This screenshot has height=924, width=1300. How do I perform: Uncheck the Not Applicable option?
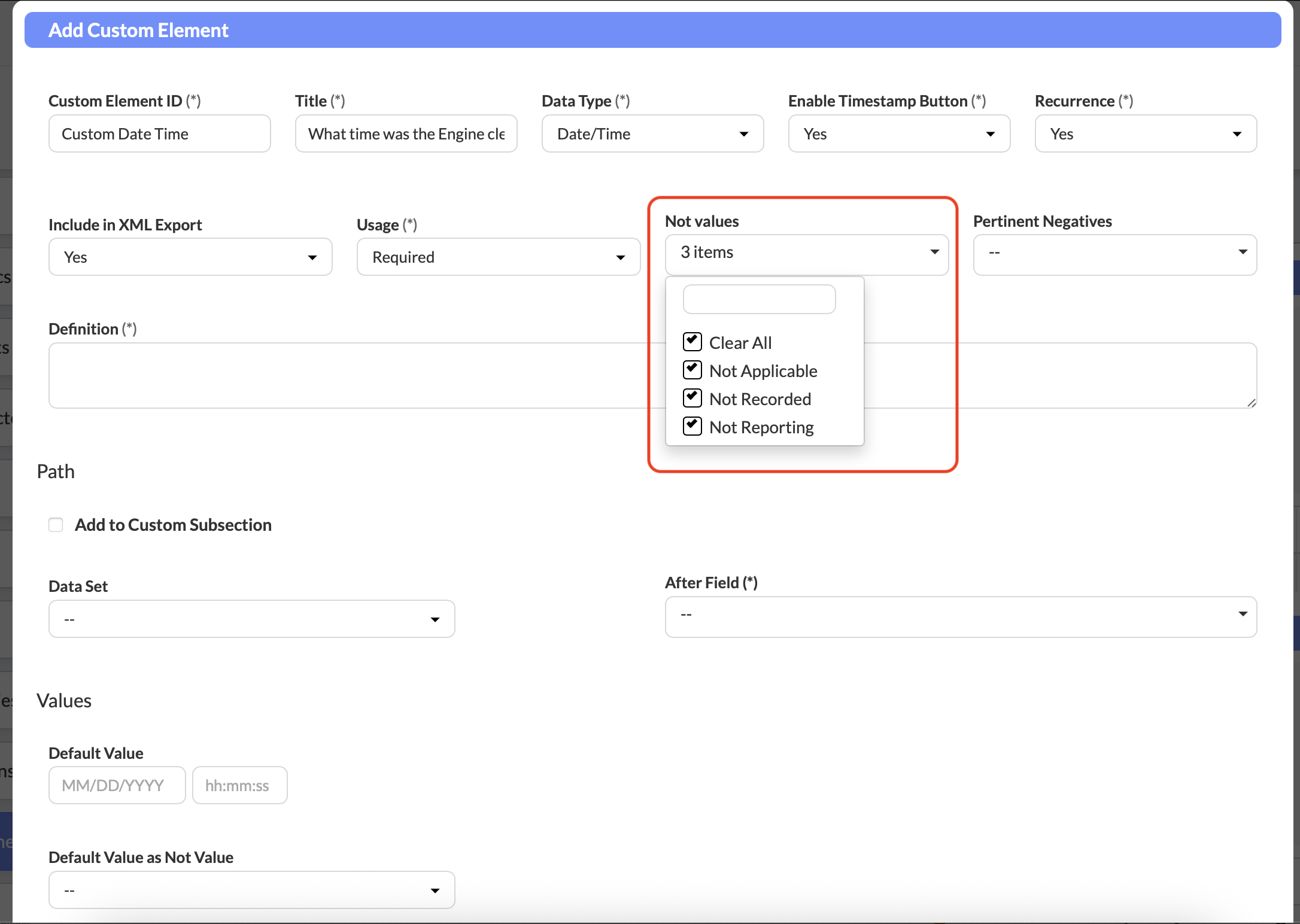tap(692, 370)
